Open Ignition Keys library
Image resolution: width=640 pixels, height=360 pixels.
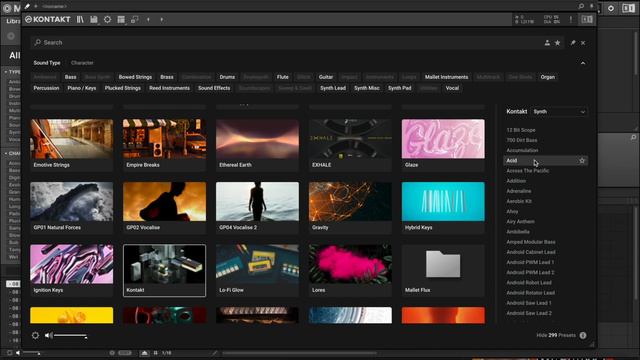(71, 270)
